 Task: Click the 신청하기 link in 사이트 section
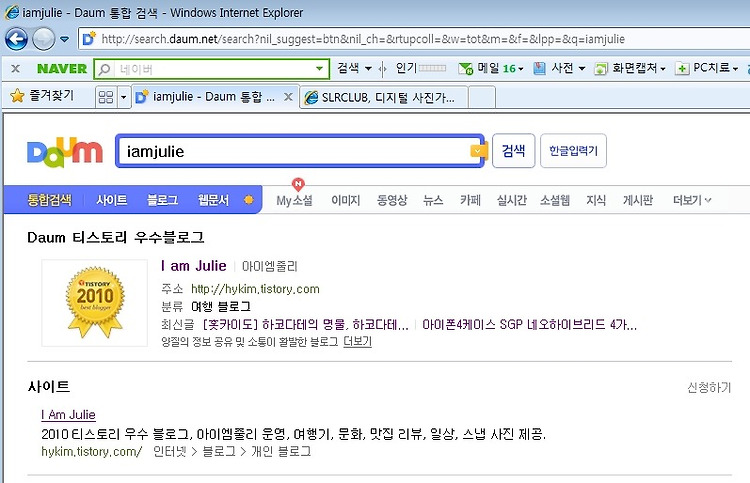[709, 387]
